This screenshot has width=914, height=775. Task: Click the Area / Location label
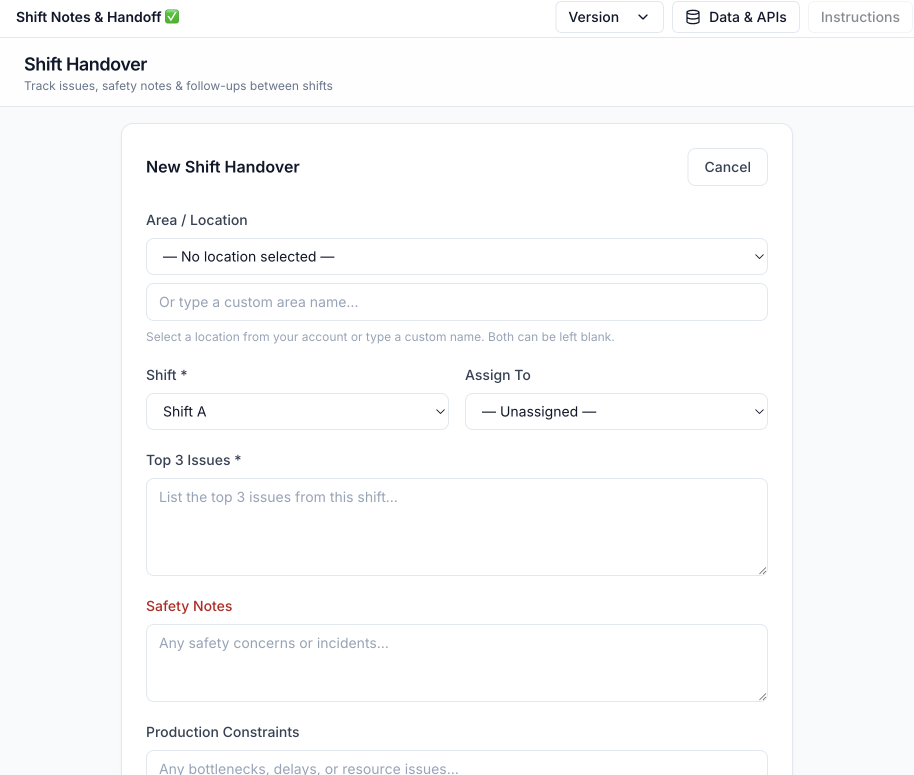pyautogui.click(x=196, y=220)
